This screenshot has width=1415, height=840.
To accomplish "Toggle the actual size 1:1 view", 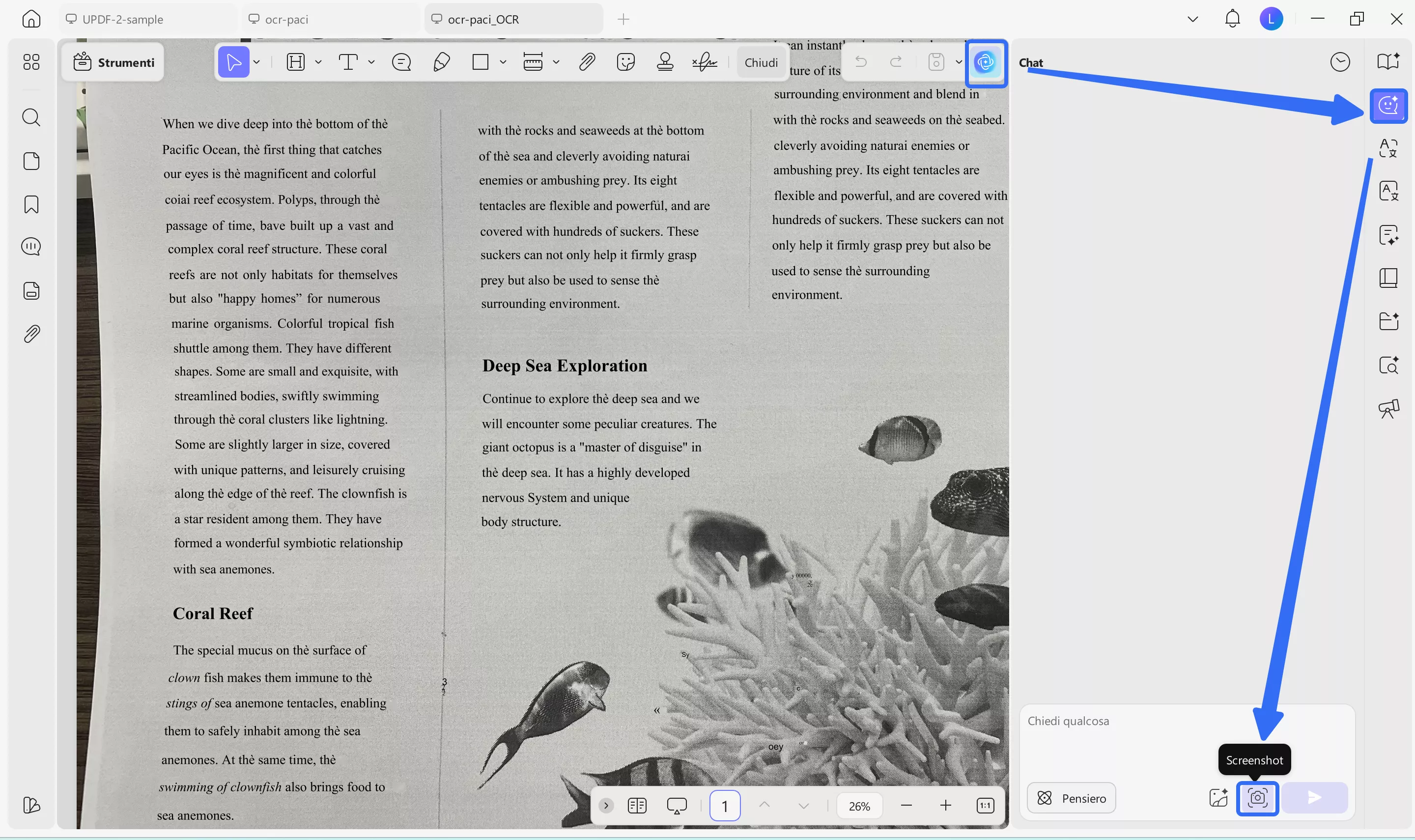I will click(985, 806).
